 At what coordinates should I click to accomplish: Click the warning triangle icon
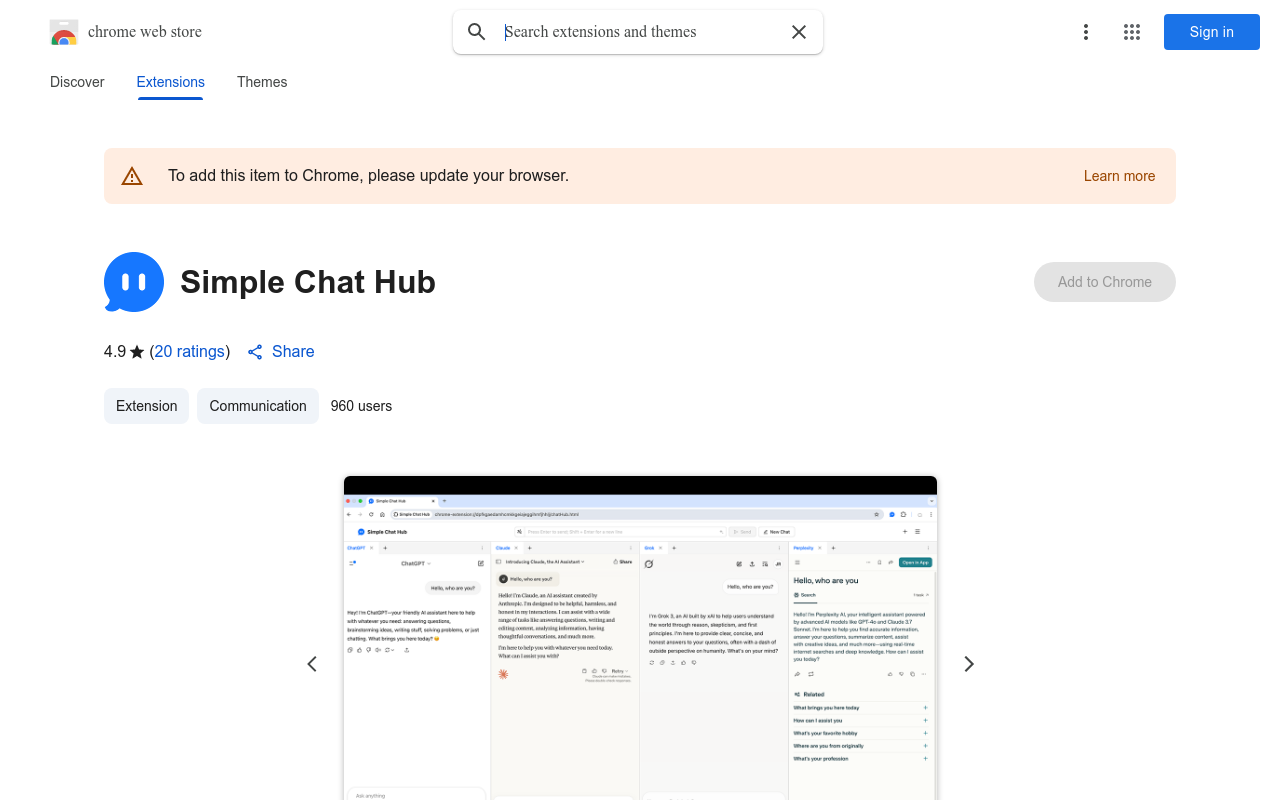coord(132,176)
